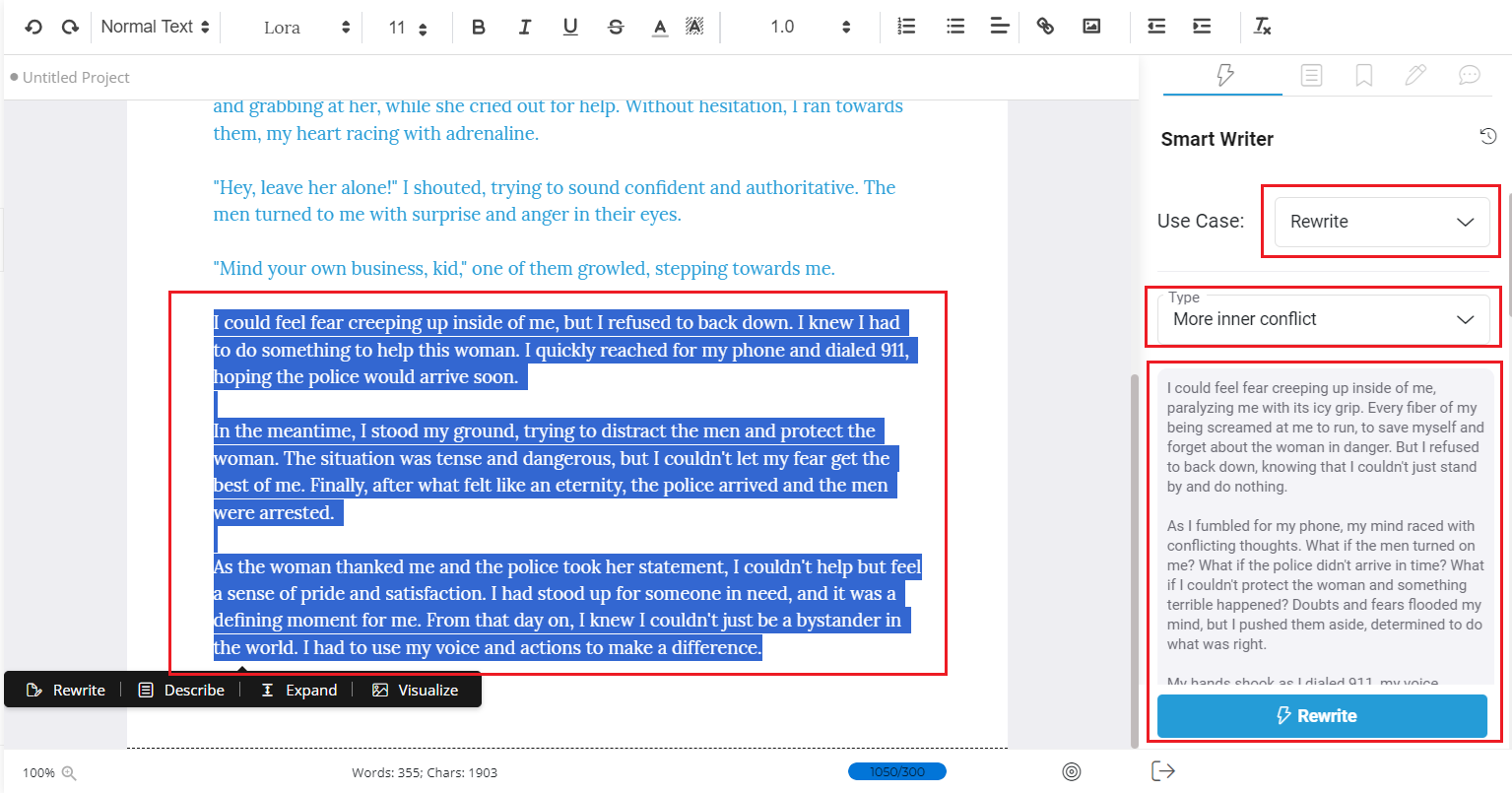Switch to the notes panel tab
Viewport: 1512px width, 793px height.
[x=1311, y=75]
